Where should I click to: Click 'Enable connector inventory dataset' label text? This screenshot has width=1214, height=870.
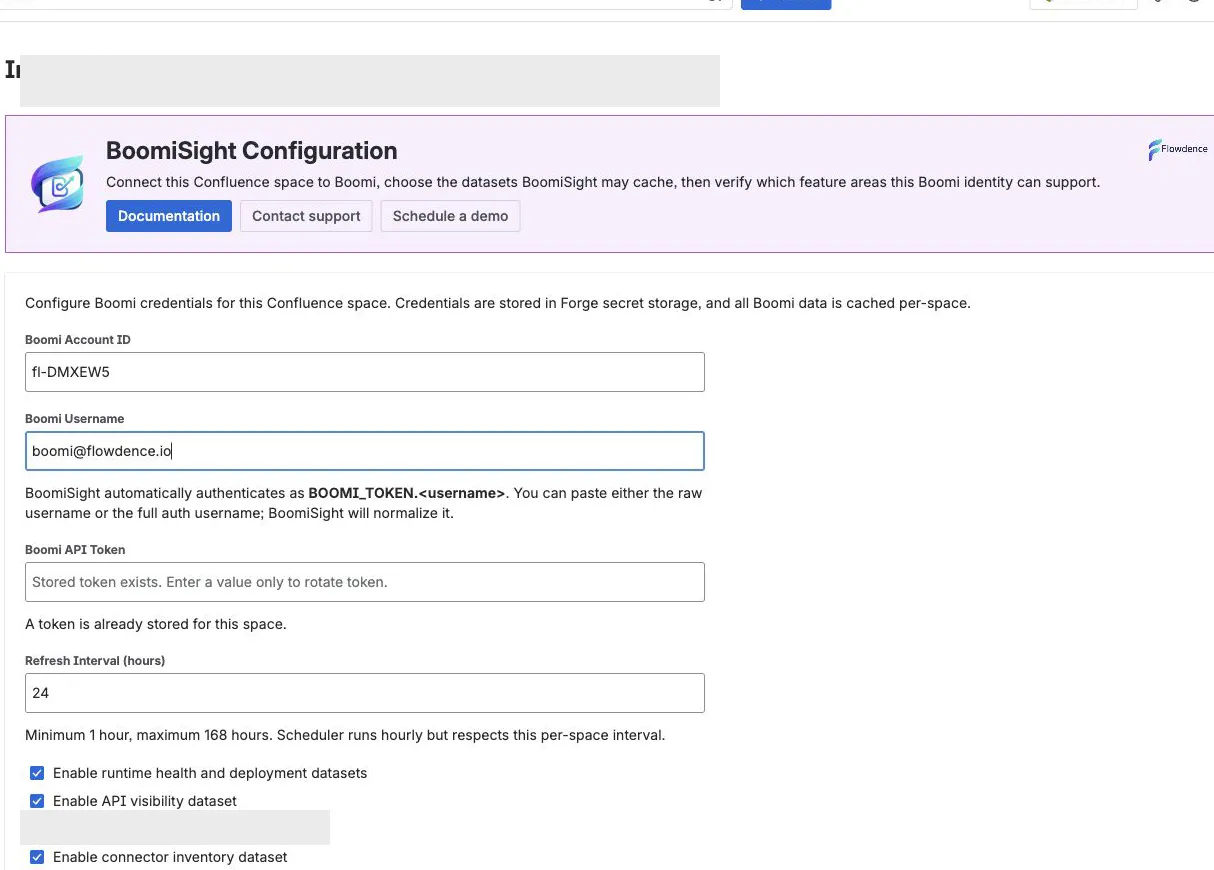coord(170,857)
